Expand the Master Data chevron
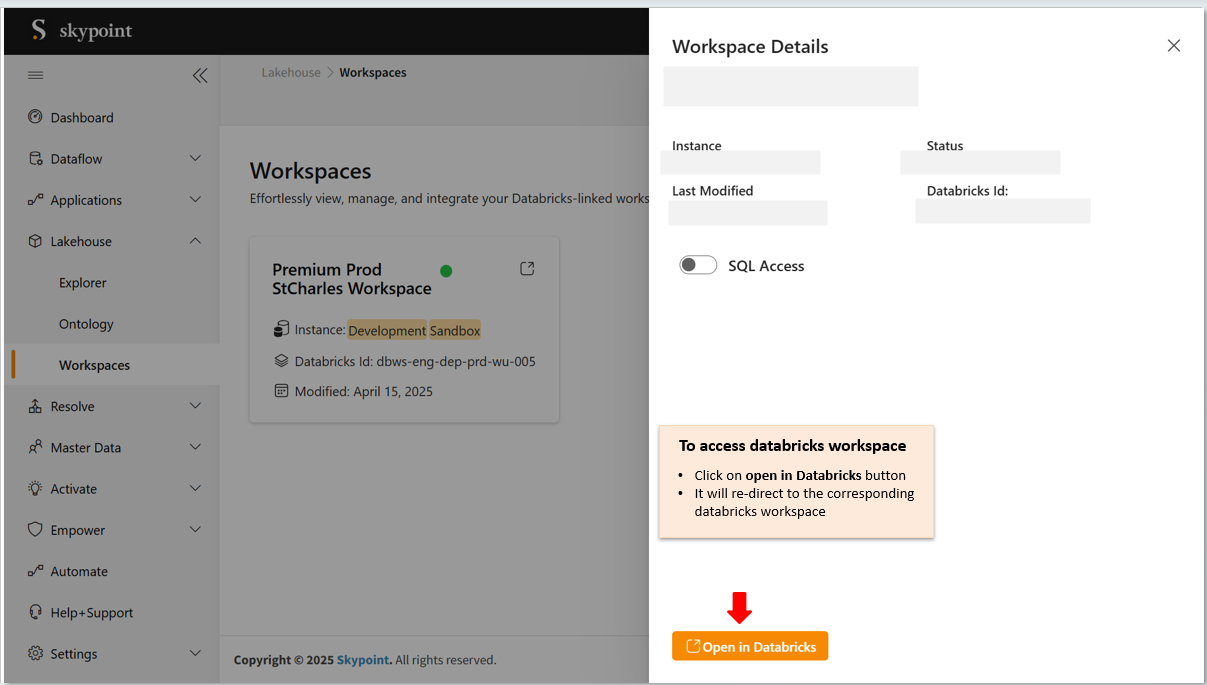Screen dimensions: 1207x685 [x=195, y=447]
